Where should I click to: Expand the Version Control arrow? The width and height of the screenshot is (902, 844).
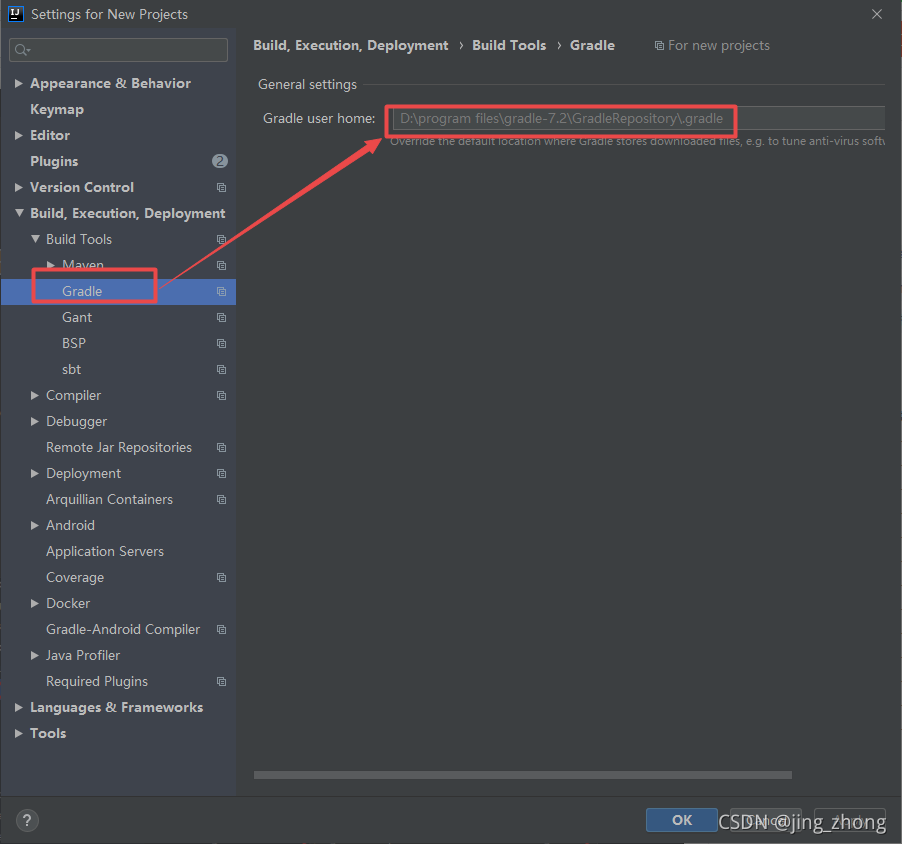[19, 188]
